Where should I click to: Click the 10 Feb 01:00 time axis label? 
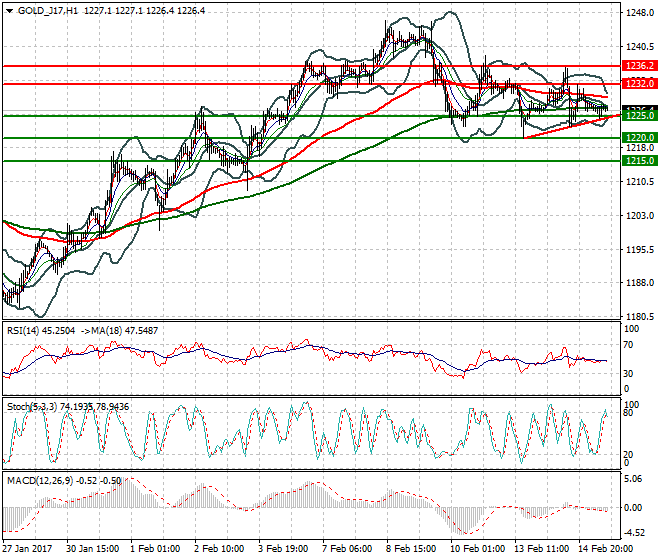[477, 549]
